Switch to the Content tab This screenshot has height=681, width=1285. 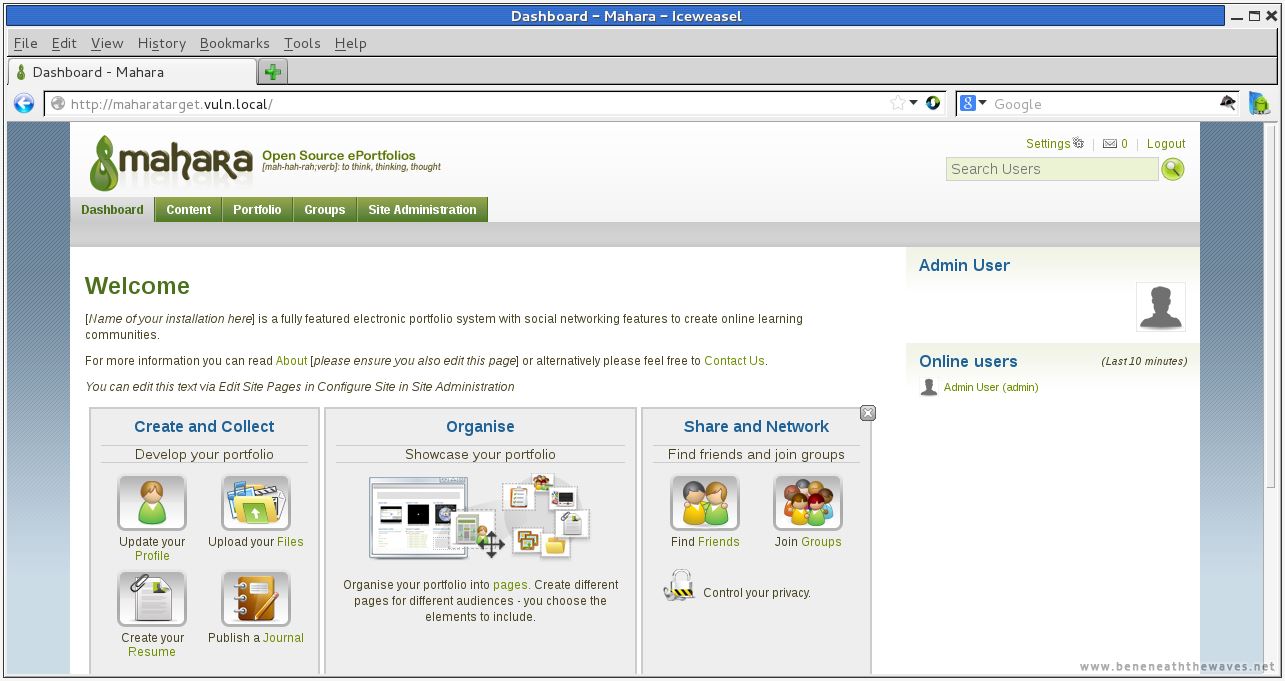188,210
